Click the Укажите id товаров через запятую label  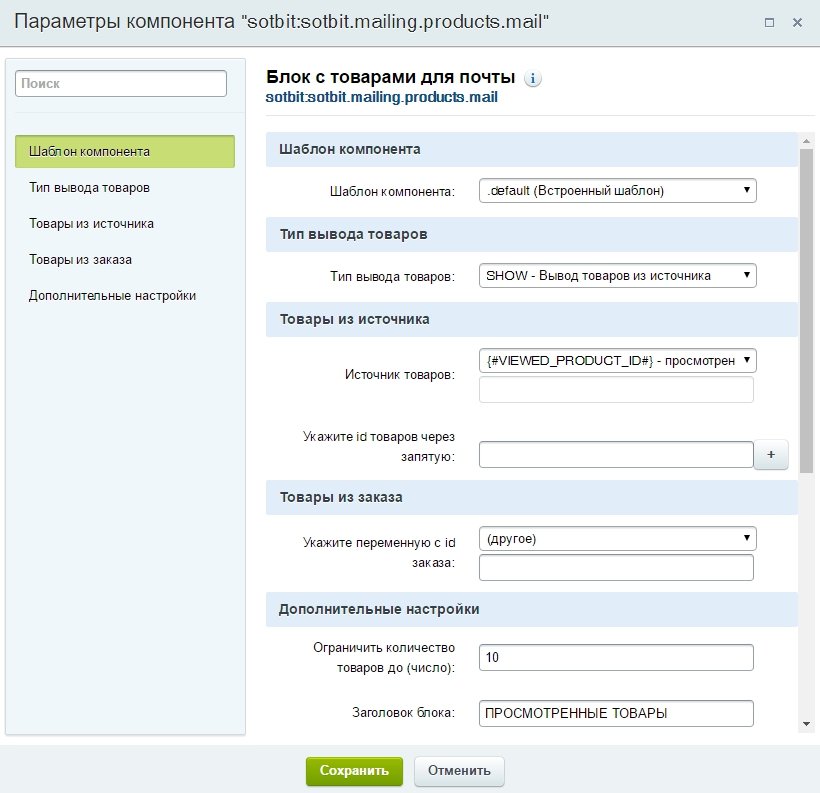pyautogui.click(x=379, y=446)
